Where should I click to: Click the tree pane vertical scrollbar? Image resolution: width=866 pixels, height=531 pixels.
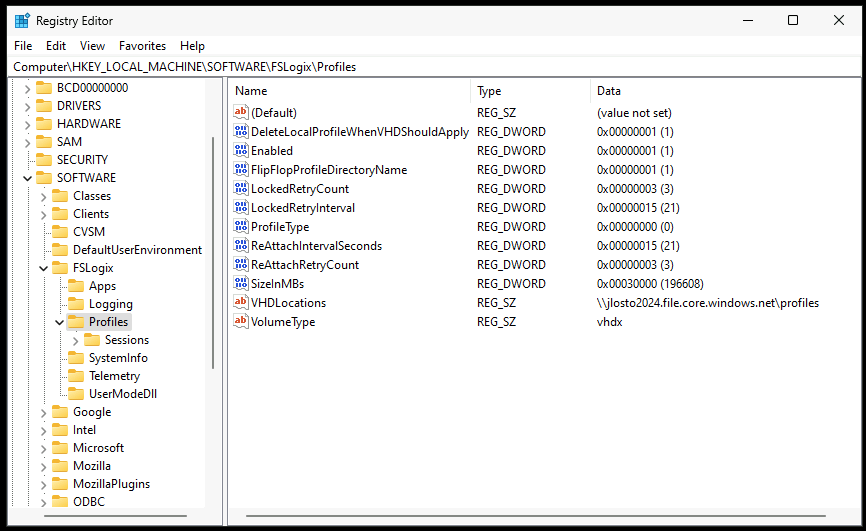click(213, 253)
